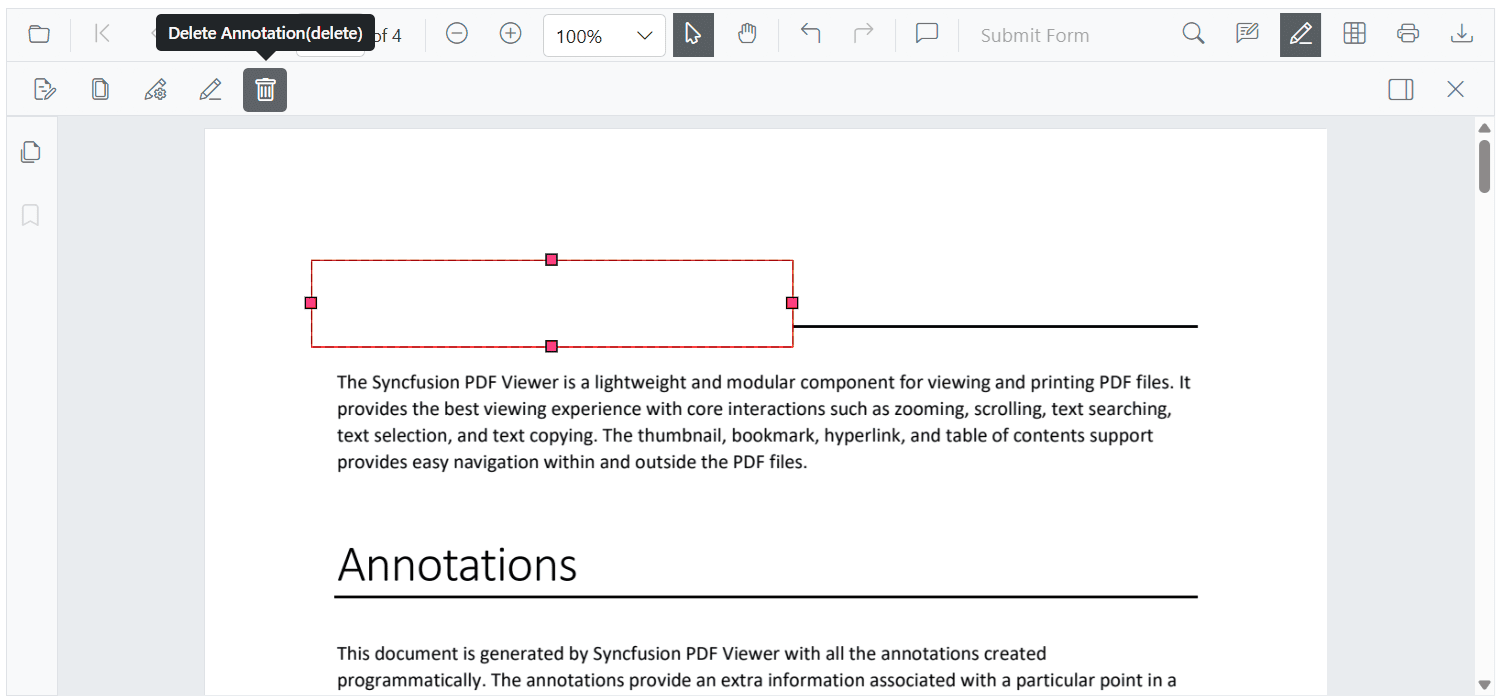1498x700 pixels.
Task: Open the zoom percentage dropdown
Action: pos(604,35)
